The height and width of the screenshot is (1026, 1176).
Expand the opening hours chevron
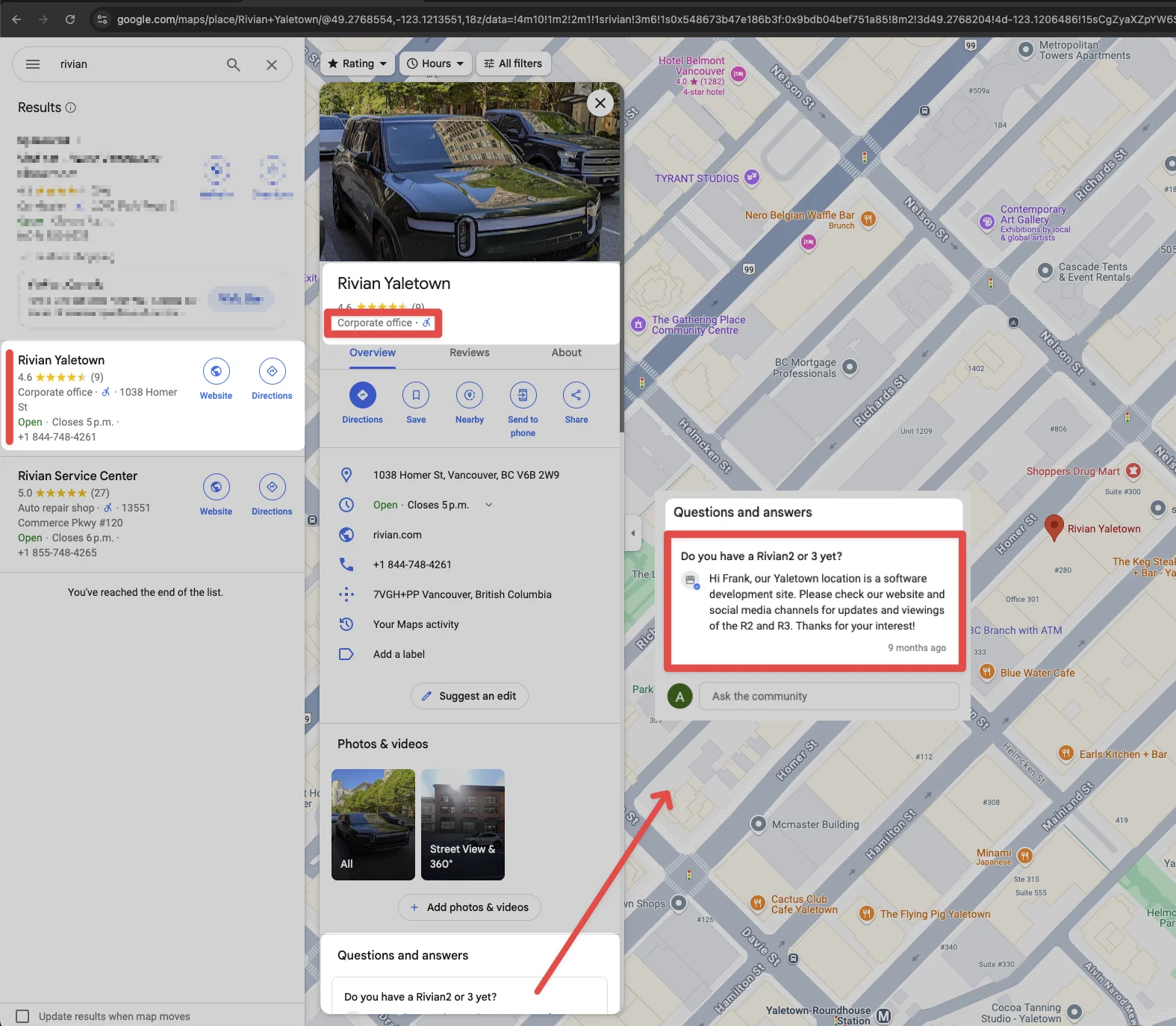[x=489, y=505]
